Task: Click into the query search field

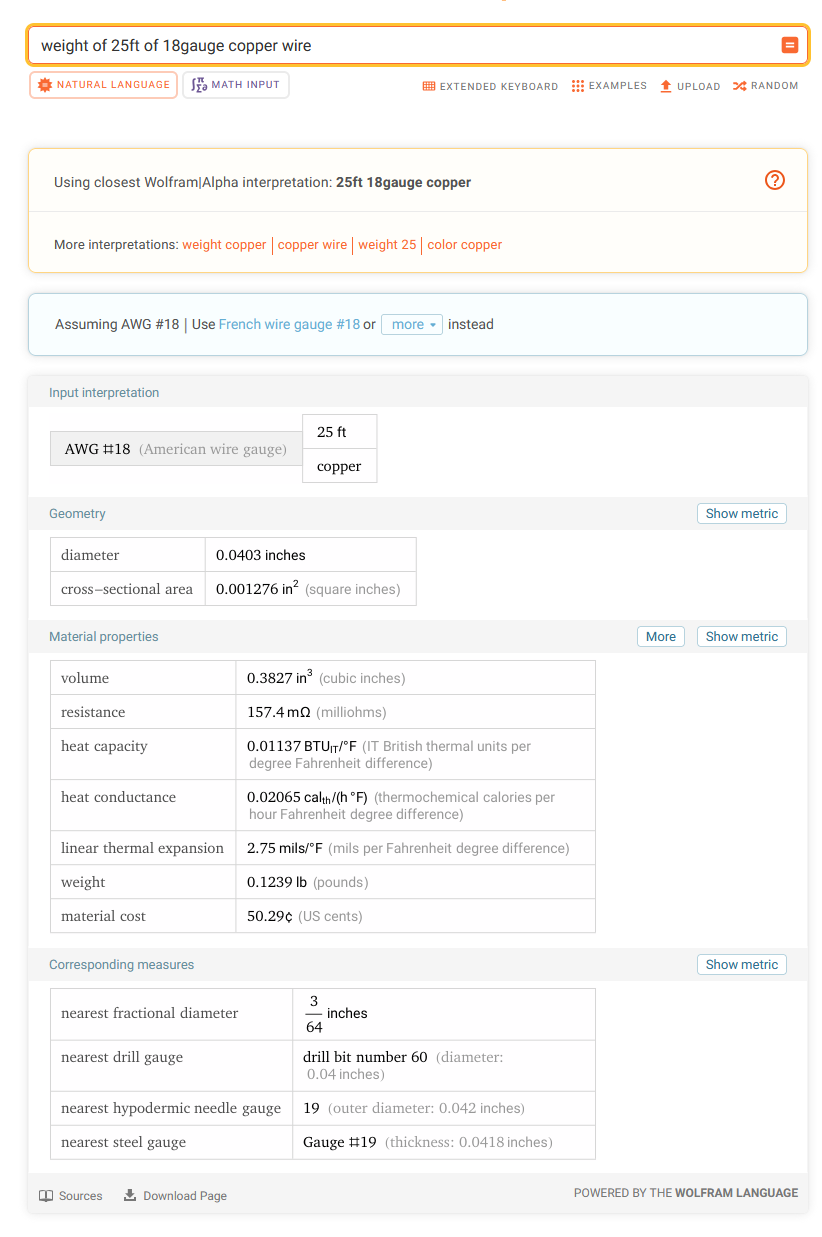Action: pos(400,45)
